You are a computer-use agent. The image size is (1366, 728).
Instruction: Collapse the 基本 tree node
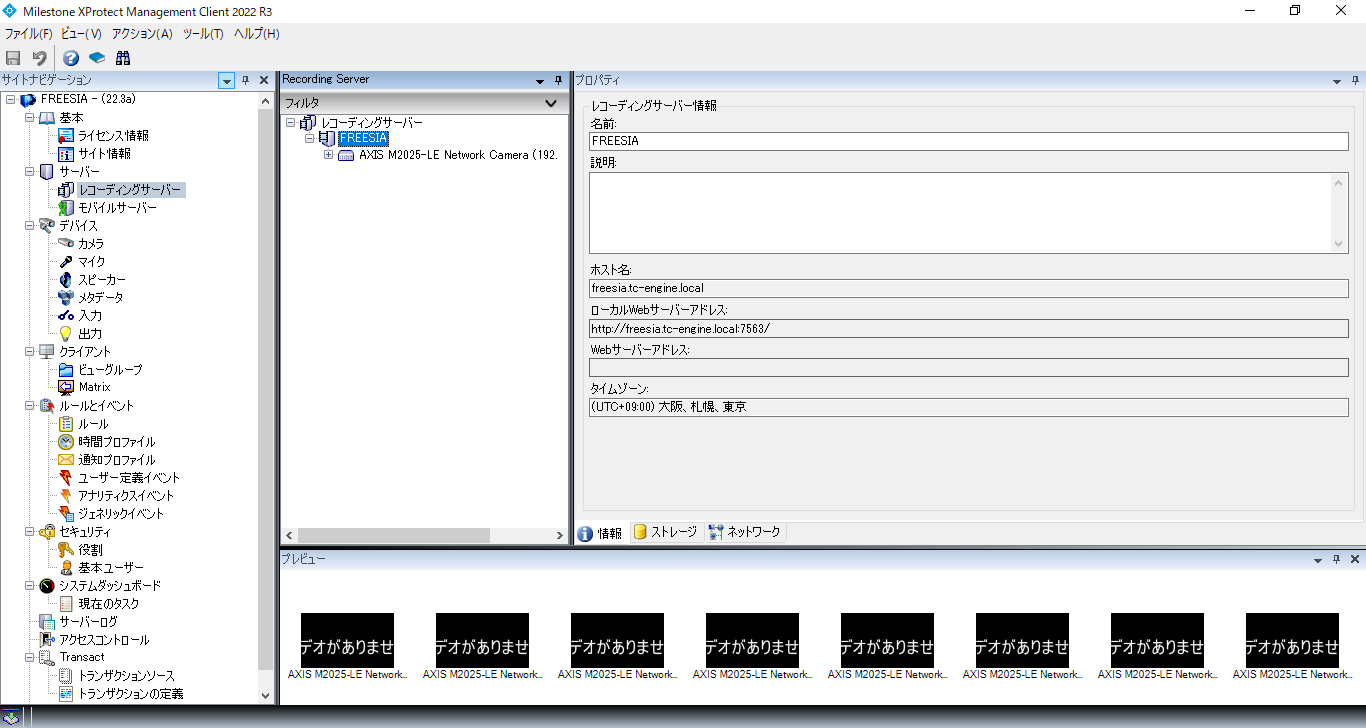click(30, 118)
